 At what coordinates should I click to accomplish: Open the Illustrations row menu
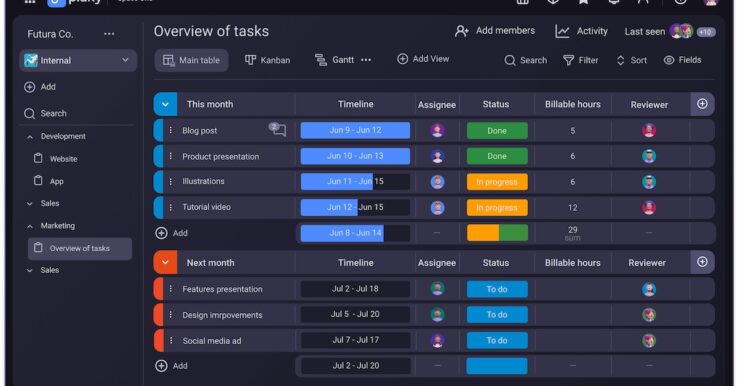coord(171,182)
